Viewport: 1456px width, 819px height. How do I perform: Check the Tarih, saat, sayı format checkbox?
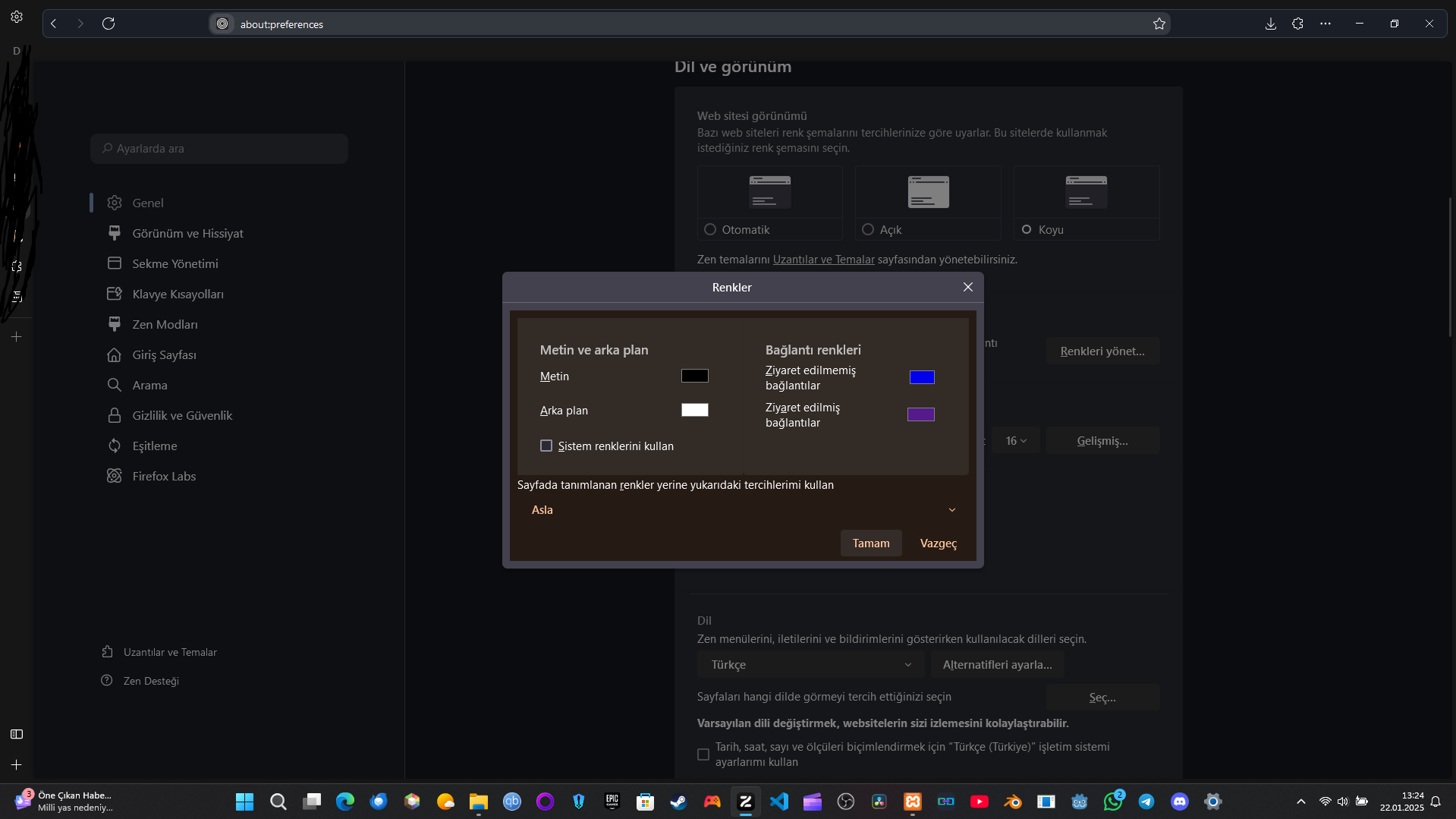(x=703, y=754)
